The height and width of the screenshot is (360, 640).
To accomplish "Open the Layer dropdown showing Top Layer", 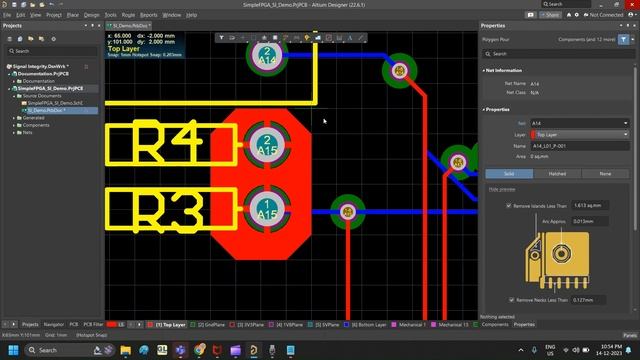I will (x=579, y=134).
